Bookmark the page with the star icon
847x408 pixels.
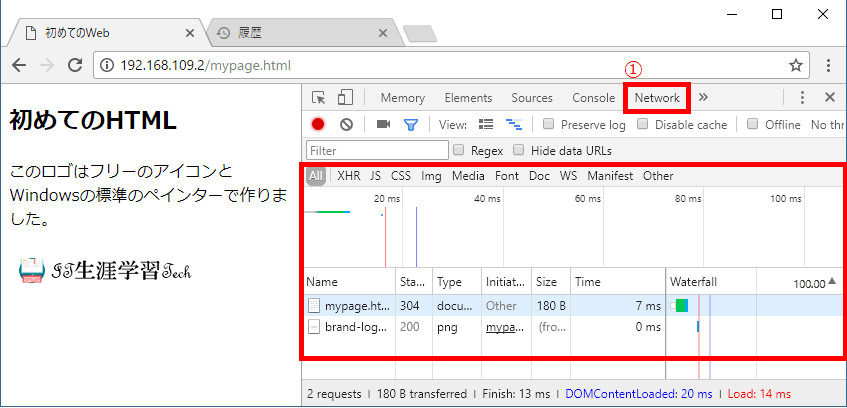tap(795, 66)
